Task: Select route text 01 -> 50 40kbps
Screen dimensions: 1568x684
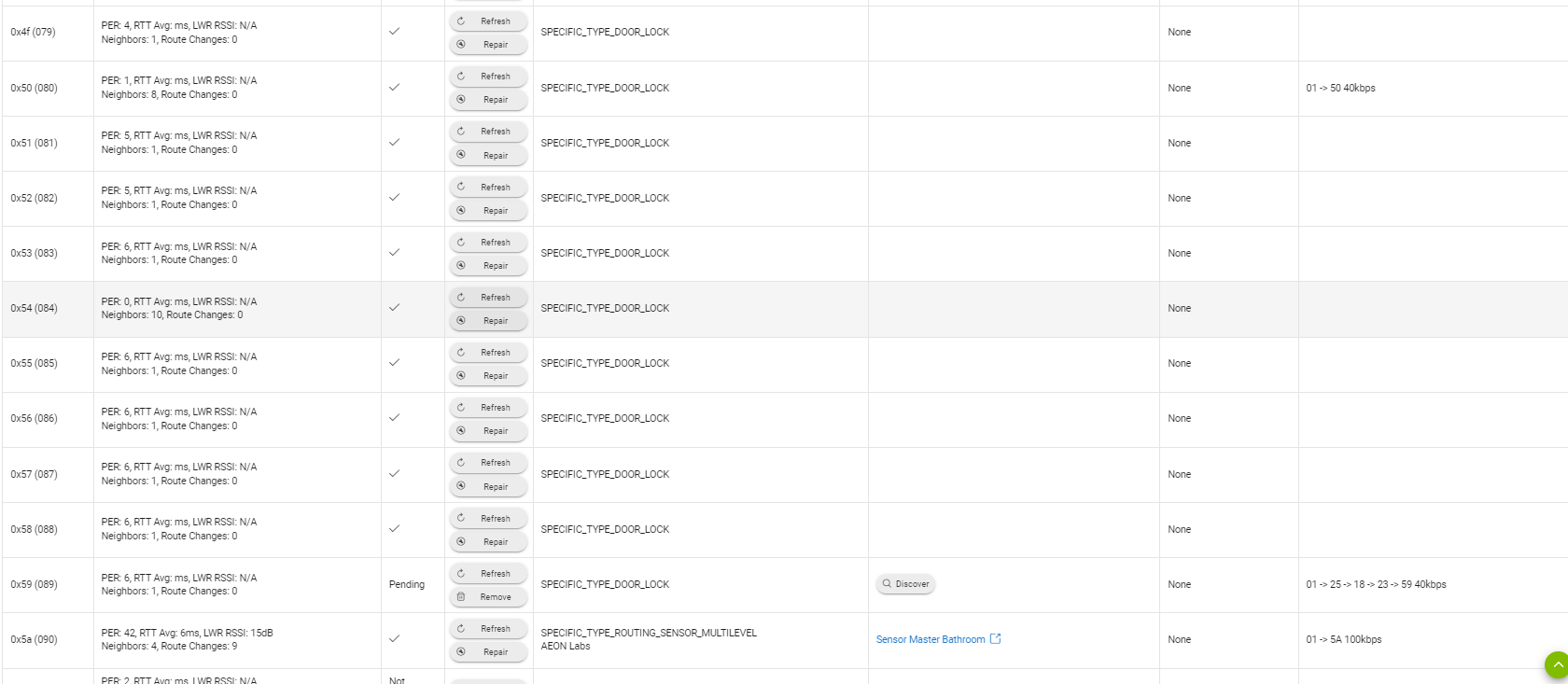Action: click(x=1340, y=88)
